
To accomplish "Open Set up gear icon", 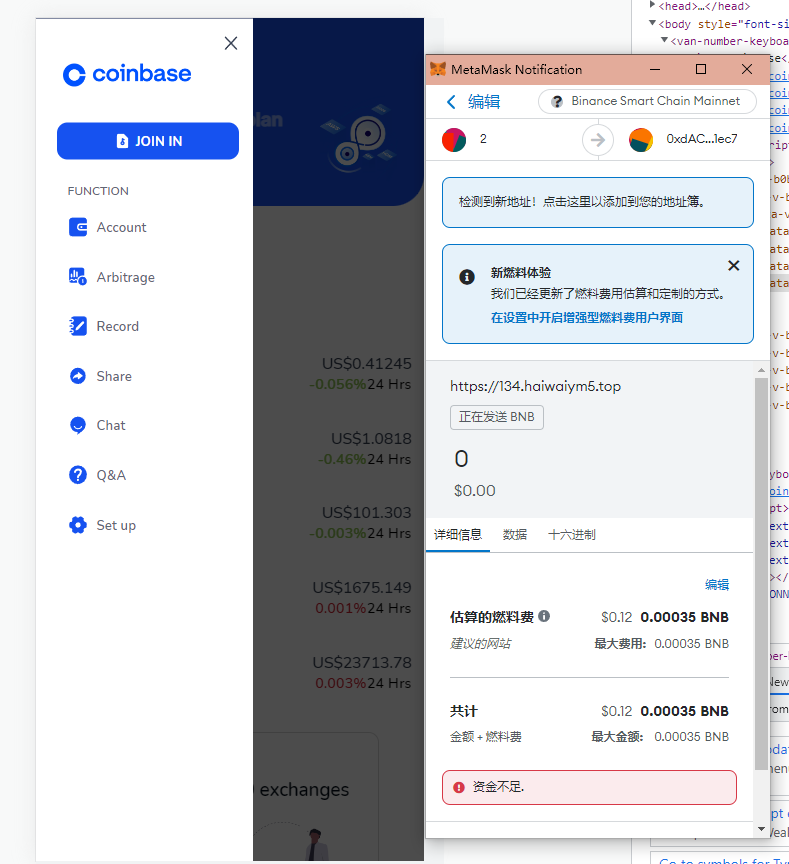I will (78, 525).
